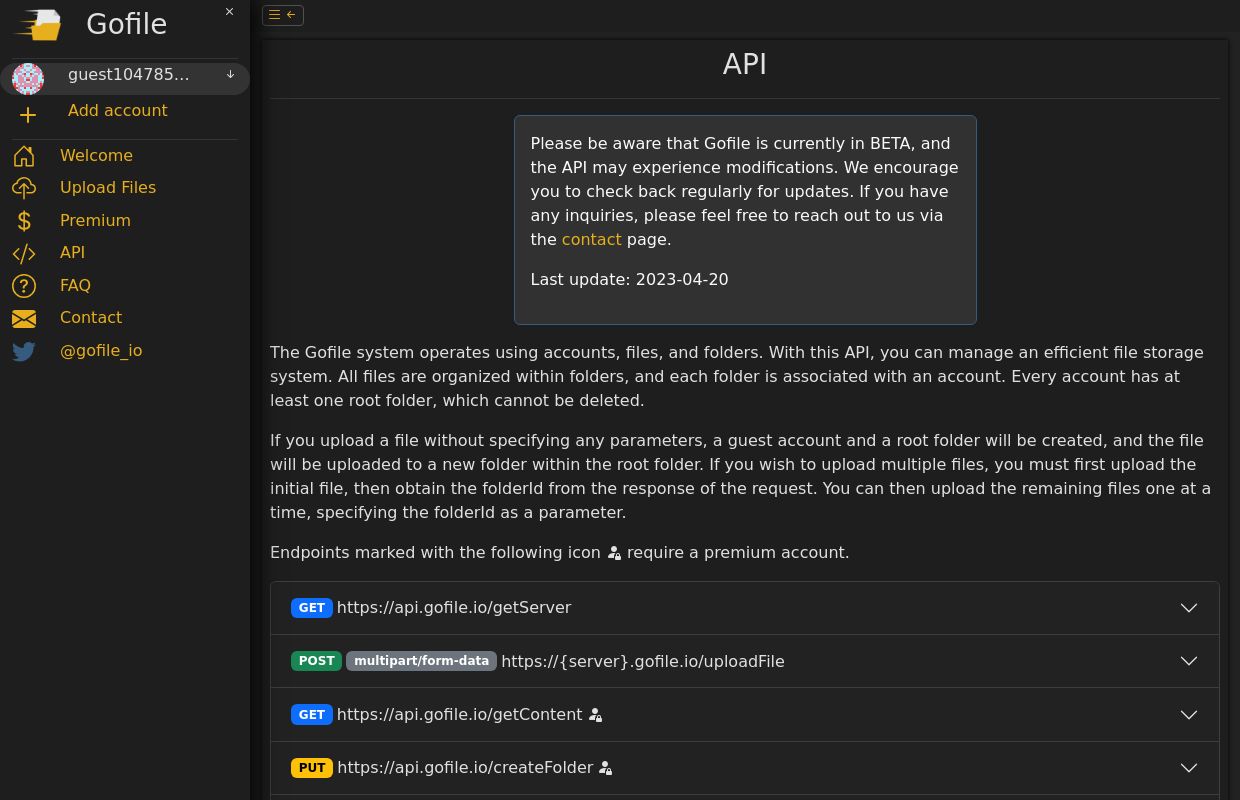1240x800 pixels.
Task: Click the Twitter bird icon
Action: click(x=24, y=351)
